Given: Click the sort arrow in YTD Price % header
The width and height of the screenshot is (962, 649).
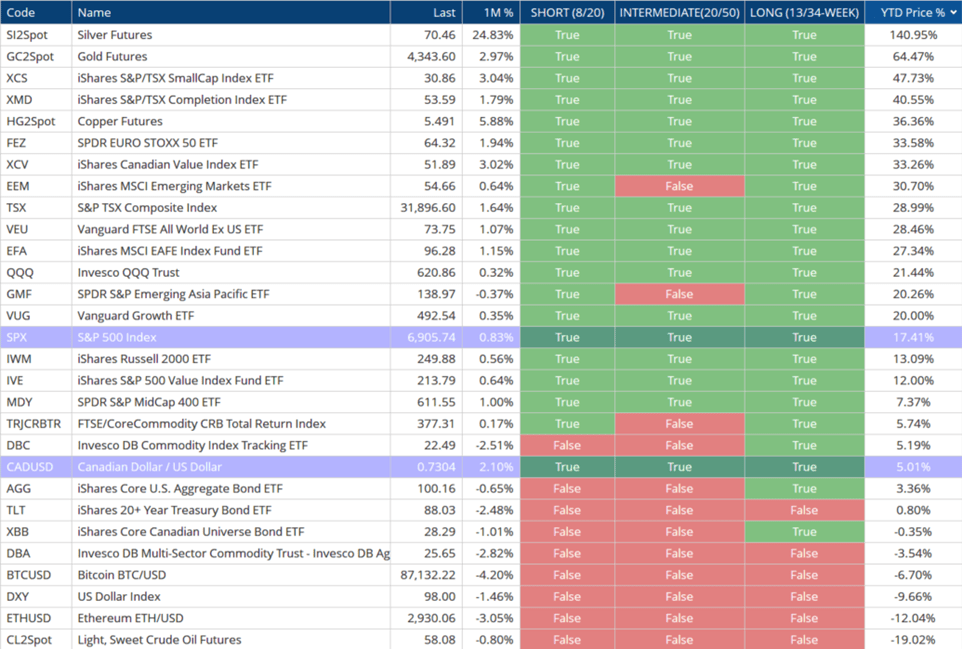Looking at the screenshot, I should (954, 13).
